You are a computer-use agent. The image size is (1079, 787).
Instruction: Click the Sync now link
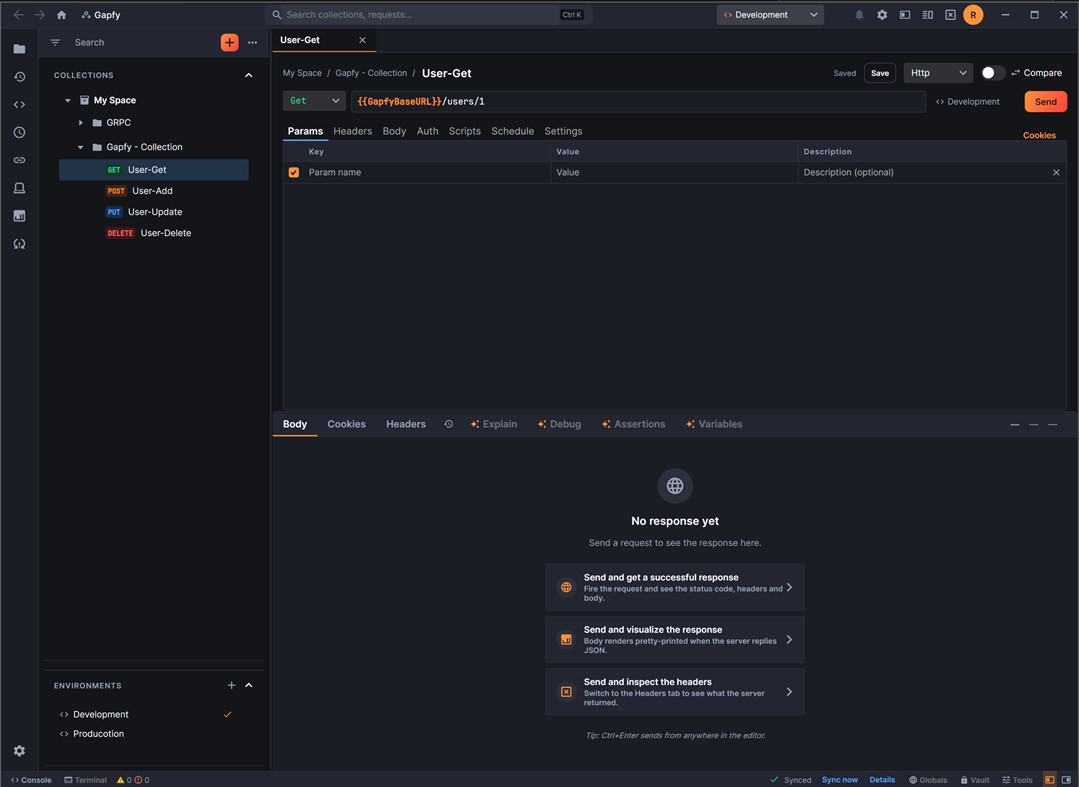coord(840,780)
